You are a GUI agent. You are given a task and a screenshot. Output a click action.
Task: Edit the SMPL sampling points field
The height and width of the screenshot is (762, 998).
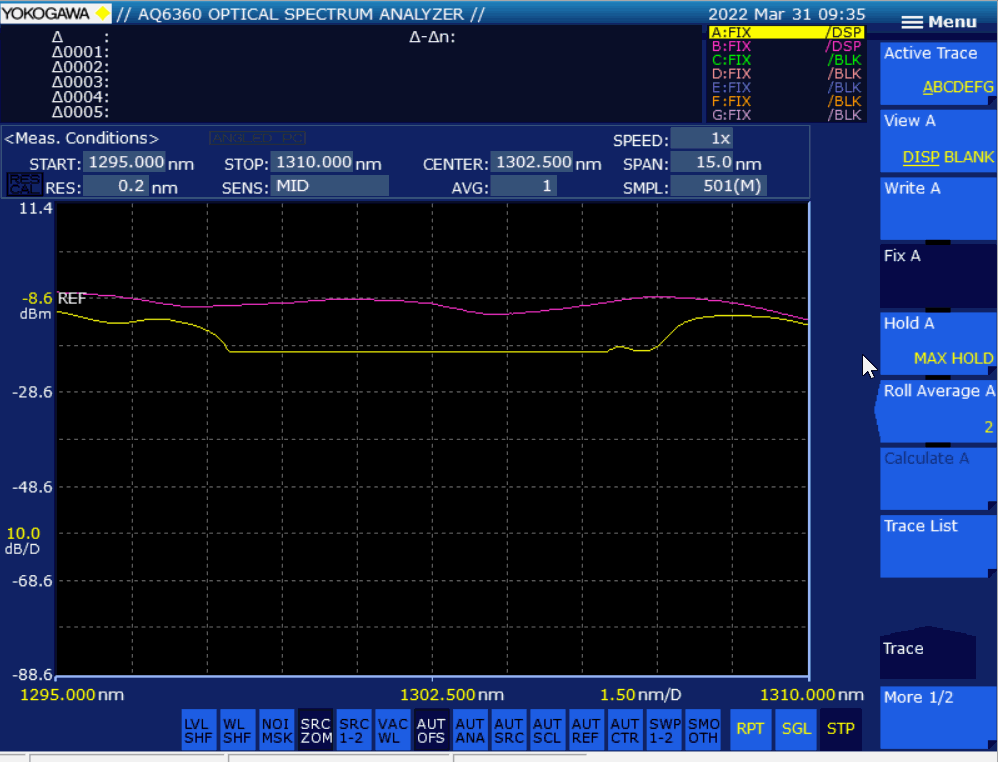tap(719, 187)
